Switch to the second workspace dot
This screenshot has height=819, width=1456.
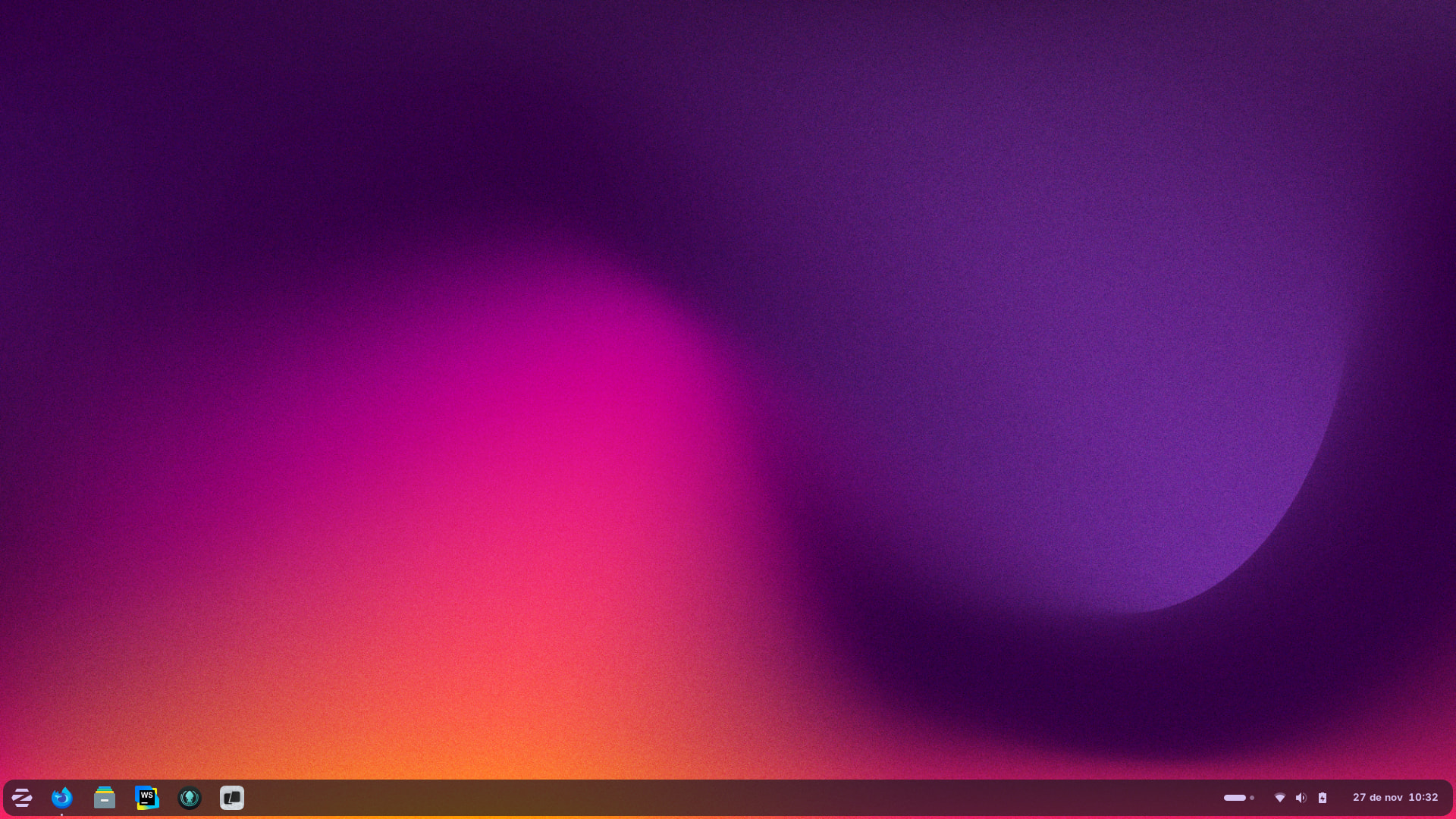click(x=1252, y=798)
